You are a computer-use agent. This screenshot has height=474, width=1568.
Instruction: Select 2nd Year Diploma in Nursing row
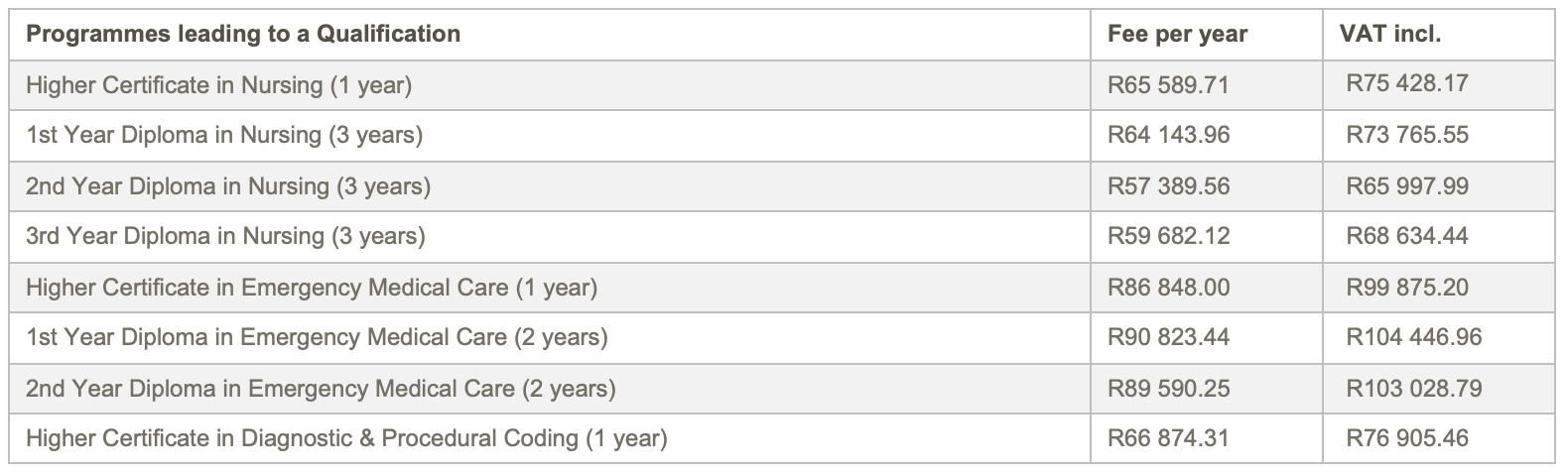[x=228, y=186]
